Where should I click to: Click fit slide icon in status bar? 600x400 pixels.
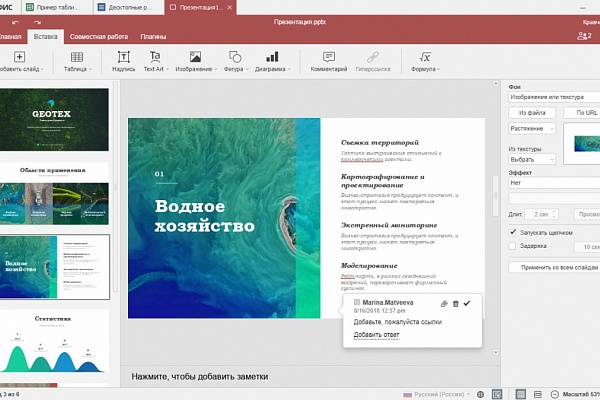coord(521,394)
